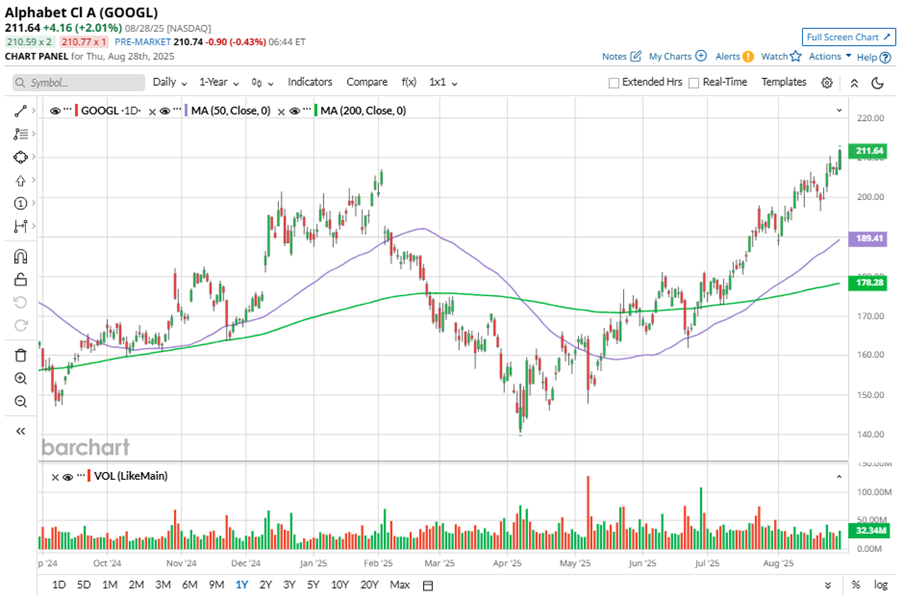Delete drawings with the trash icon

click(20, 355)
